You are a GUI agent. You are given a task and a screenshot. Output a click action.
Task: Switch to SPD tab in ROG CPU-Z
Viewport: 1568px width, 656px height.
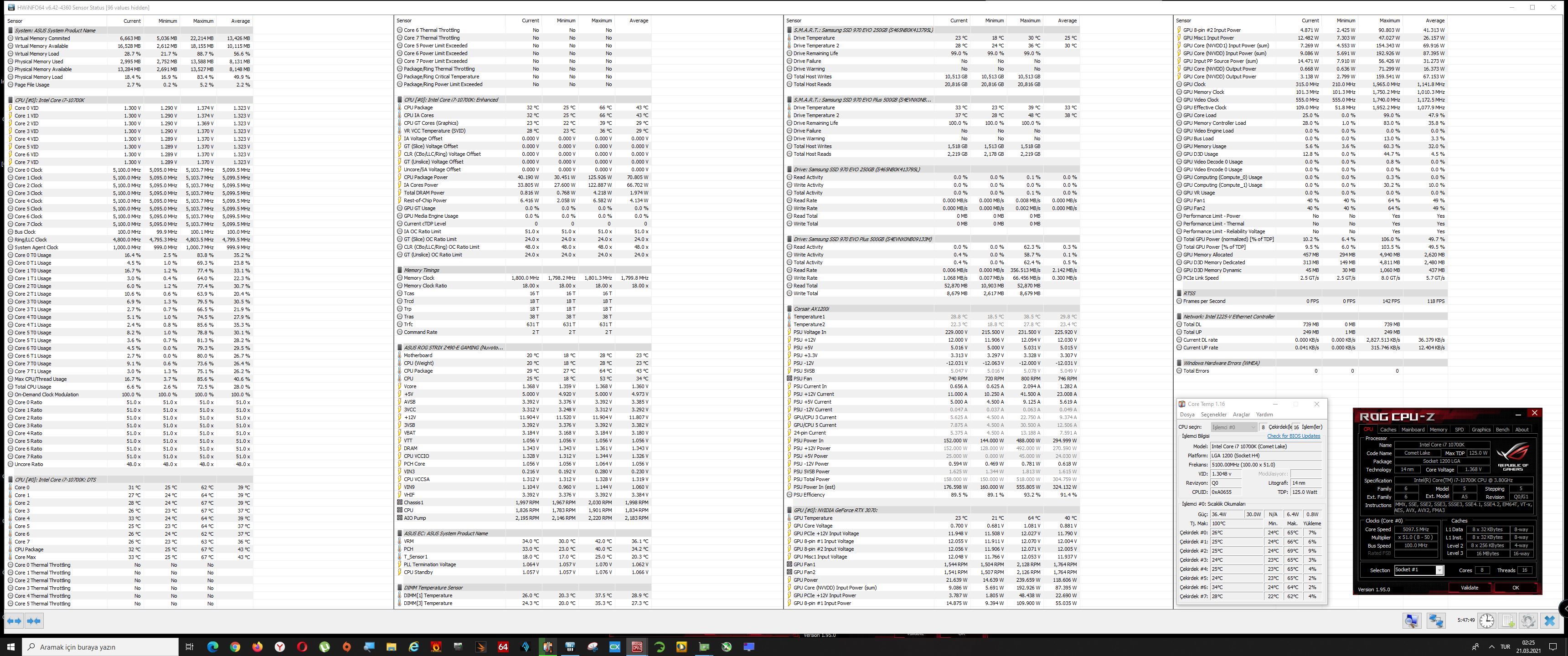click(x=1459, y=430)
